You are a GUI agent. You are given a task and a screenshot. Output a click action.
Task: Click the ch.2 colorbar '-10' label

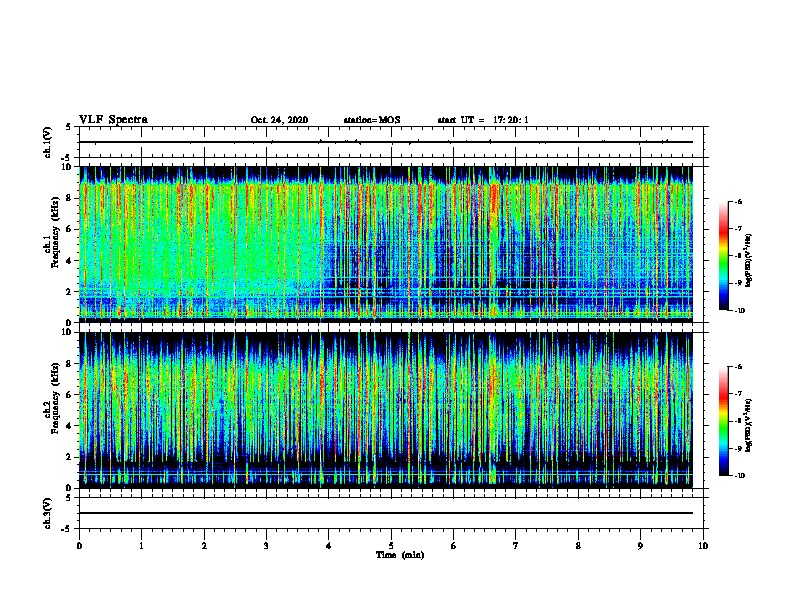[x=739, y=476]
